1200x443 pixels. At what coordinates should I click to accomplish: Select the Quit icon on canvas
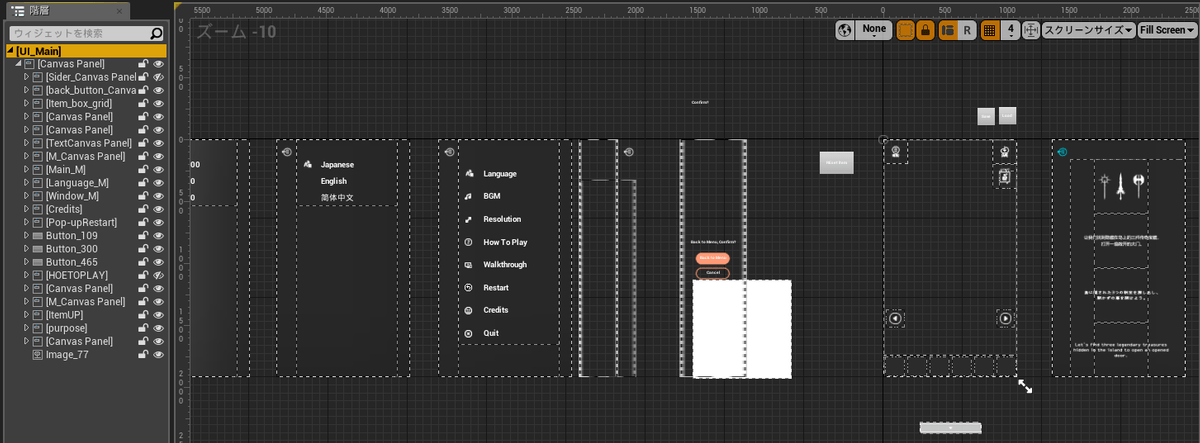tap(468, 333)
